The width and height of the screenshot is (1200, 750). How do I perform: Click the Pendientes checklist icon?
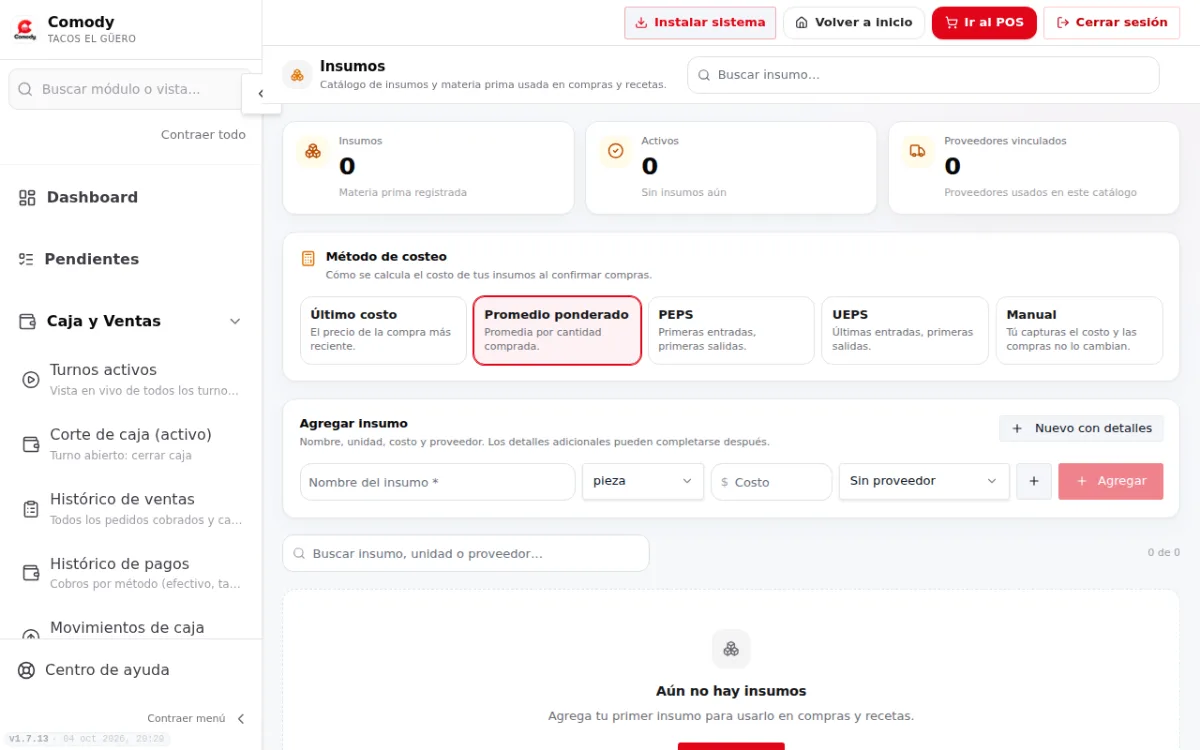point(26,259)
